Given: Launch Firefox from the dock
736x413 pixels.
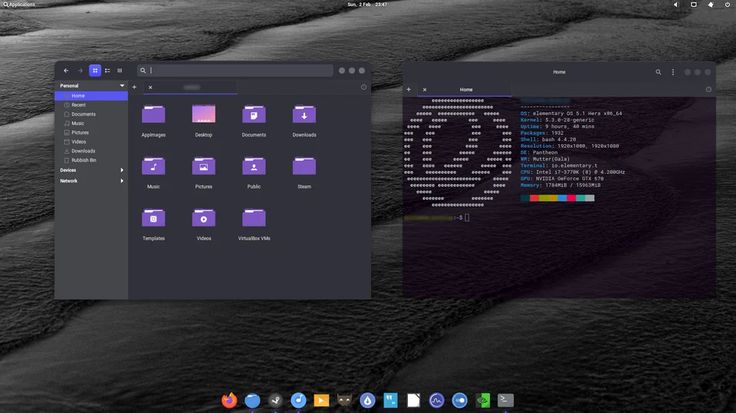Looking at the screenshot, I should coord(230,400).
